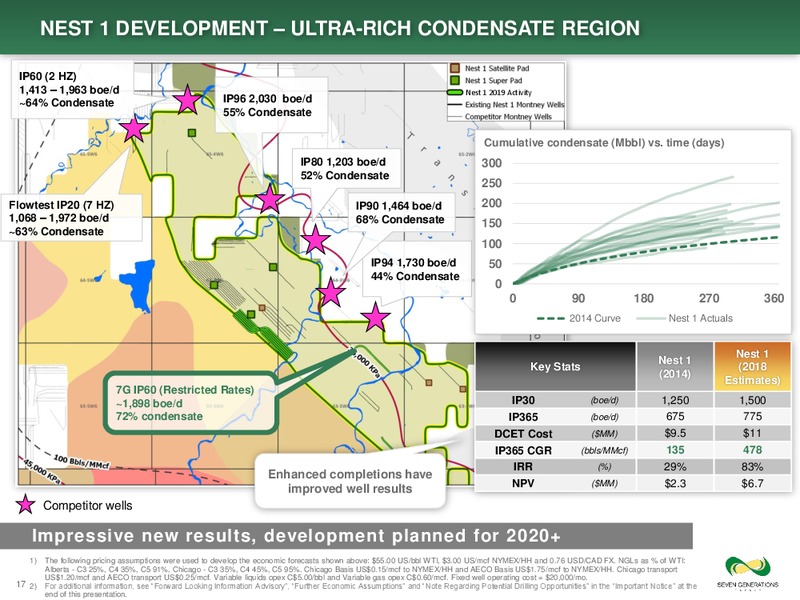Click the '675' table cell
This screenshot has height=600, width=800.
[674, 417]
